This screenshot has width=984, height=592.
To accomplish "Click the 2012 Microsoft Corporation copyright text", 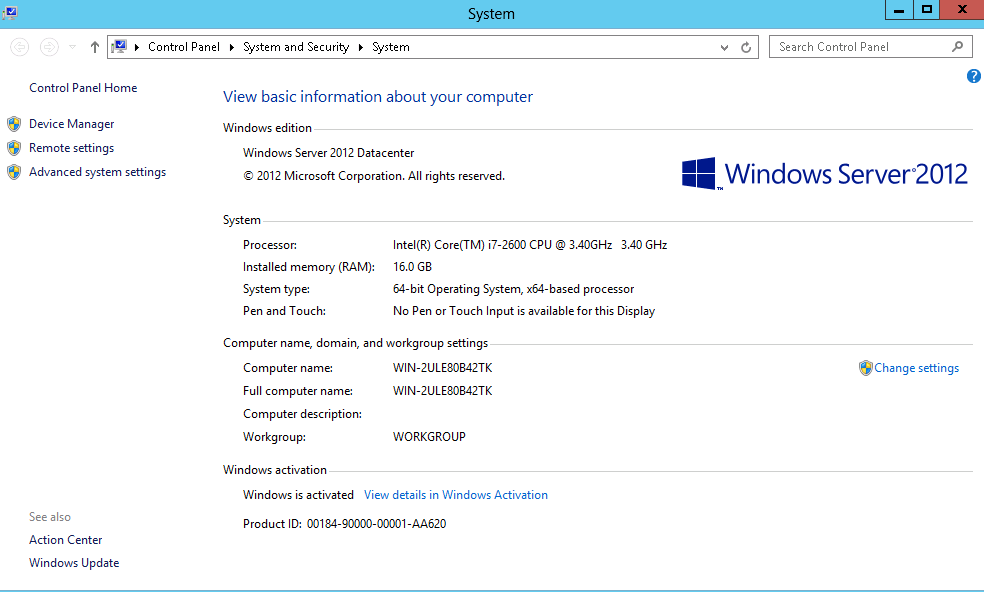I will tap(374, 176).
